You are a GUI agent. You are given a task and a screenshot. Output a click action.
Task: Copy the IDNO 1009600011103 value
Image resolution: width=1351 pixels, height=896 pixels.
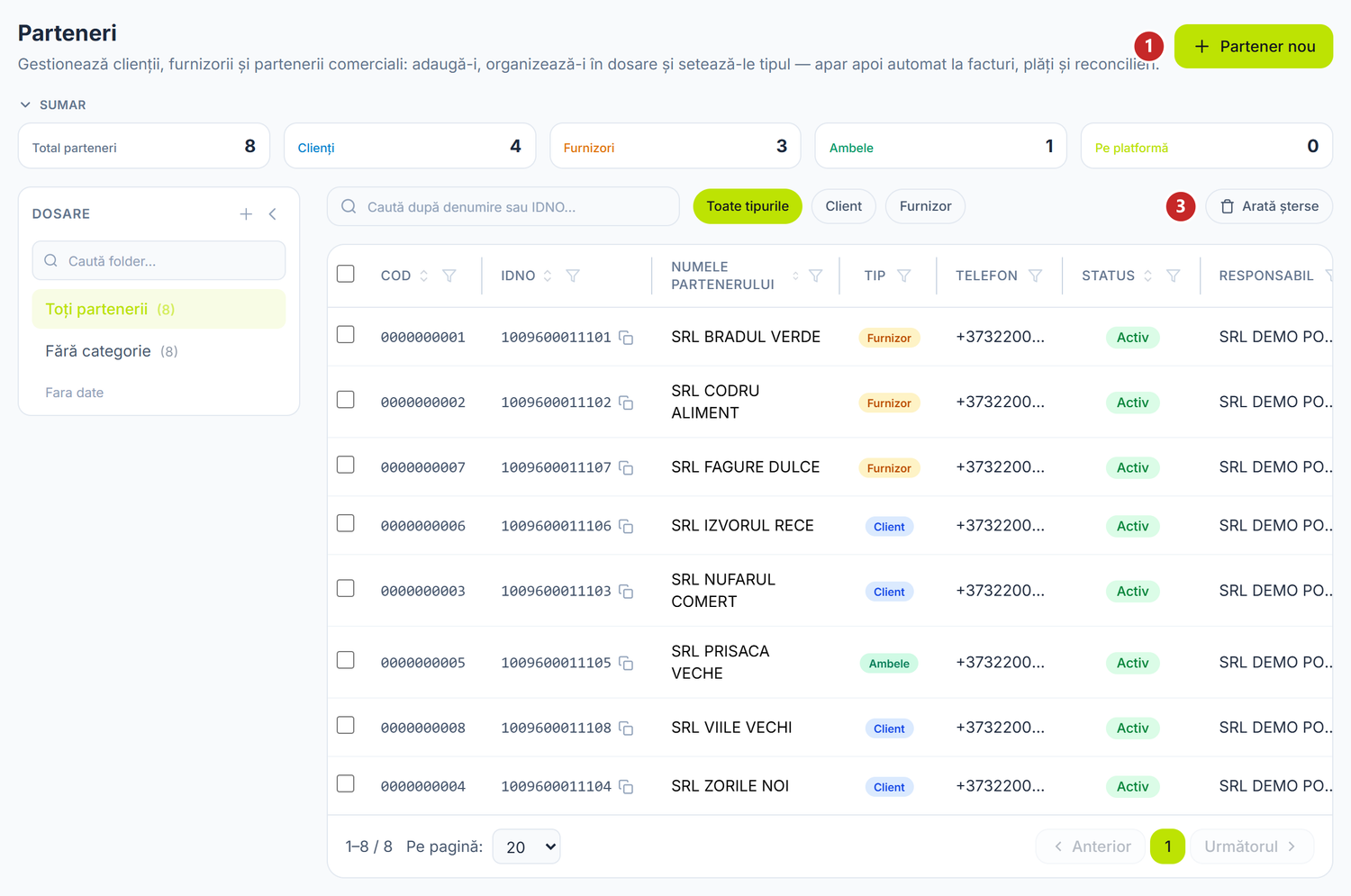point(626,592)
